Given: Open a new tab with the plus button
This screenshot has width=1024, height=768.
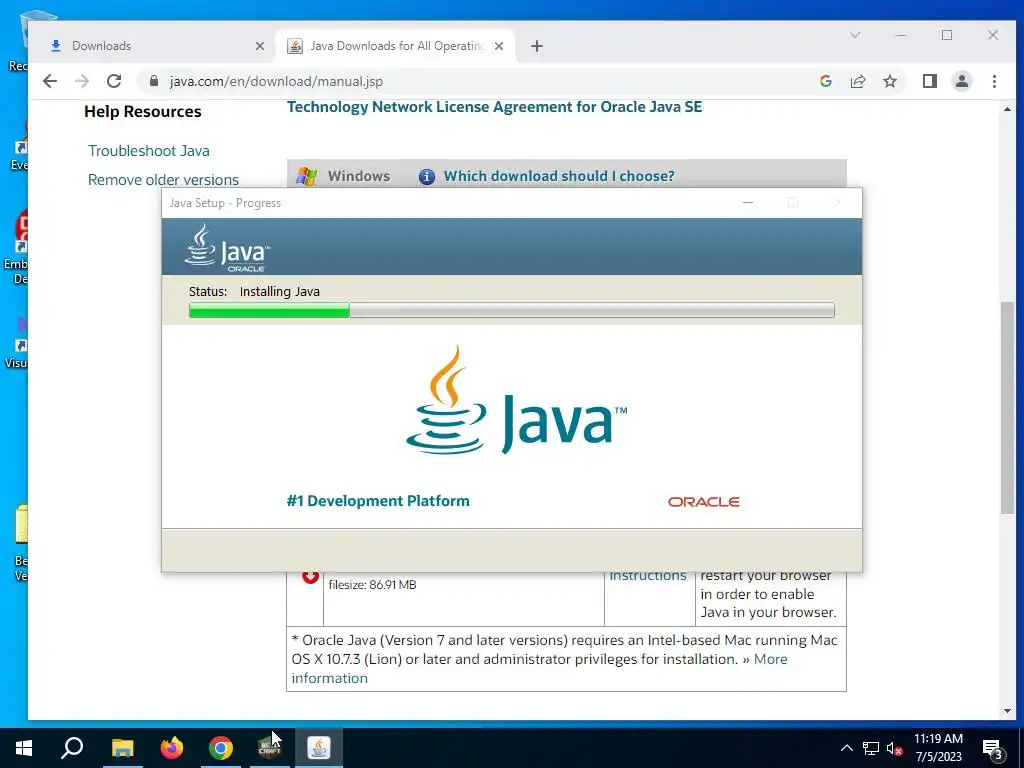Looking at the screenshot, I should click(537, 46).
